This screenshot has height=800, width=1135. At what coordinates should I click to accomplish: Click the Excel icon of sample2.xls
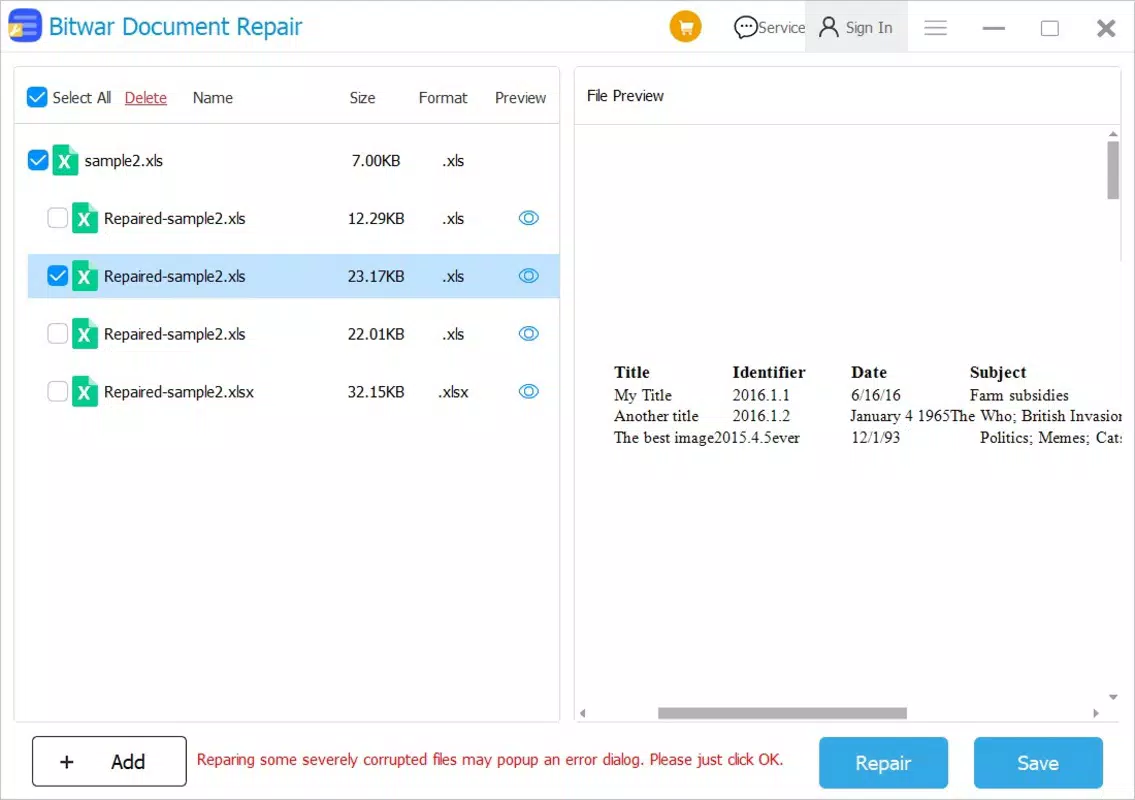click(65, 160)
